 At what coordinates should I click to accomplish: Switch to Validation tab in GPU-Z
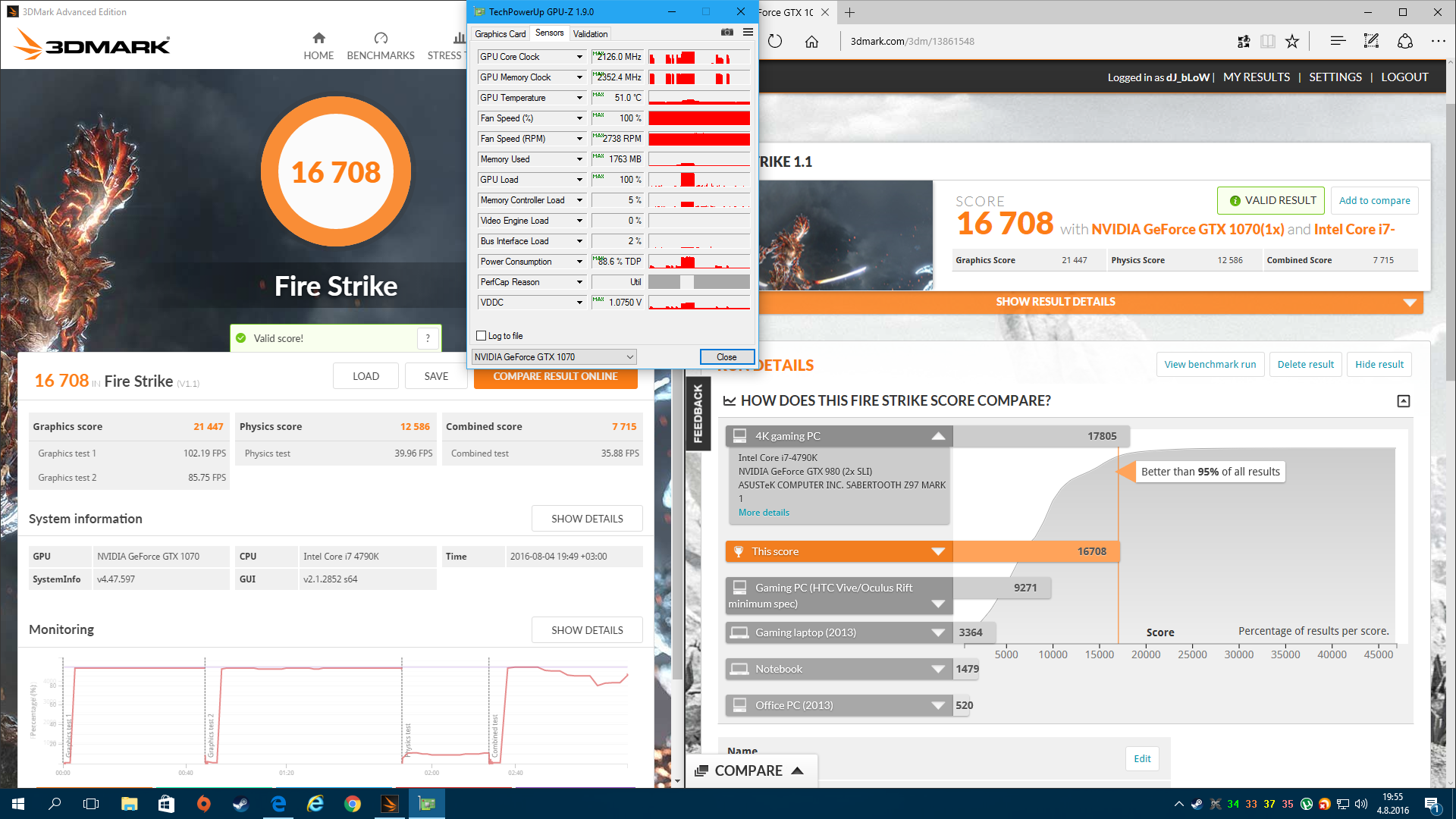click(x=590, y=34)
